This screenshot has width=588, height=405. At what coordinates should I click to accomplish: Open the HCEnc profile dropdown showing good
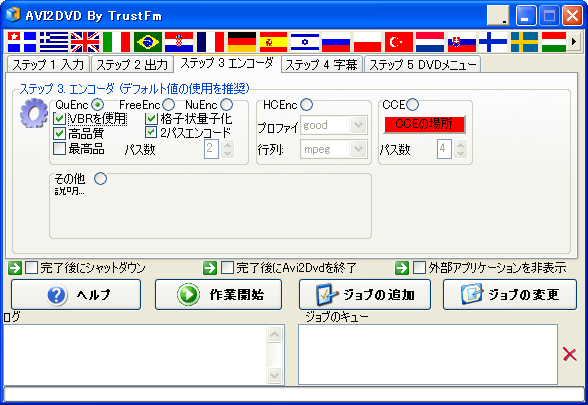click(x=334, y=125)
